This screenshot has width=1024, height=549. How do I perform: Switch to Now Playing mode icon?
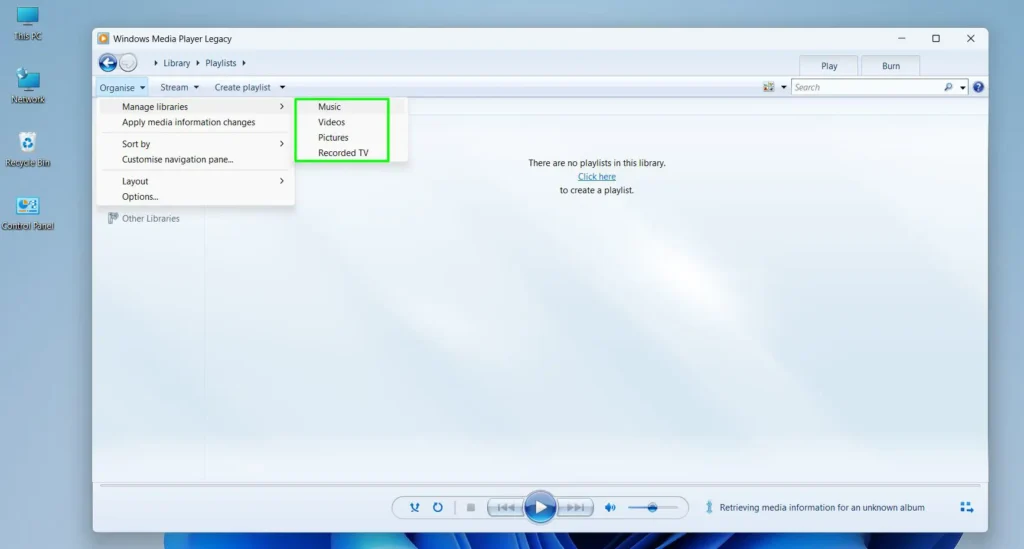[x=967, y=507]
